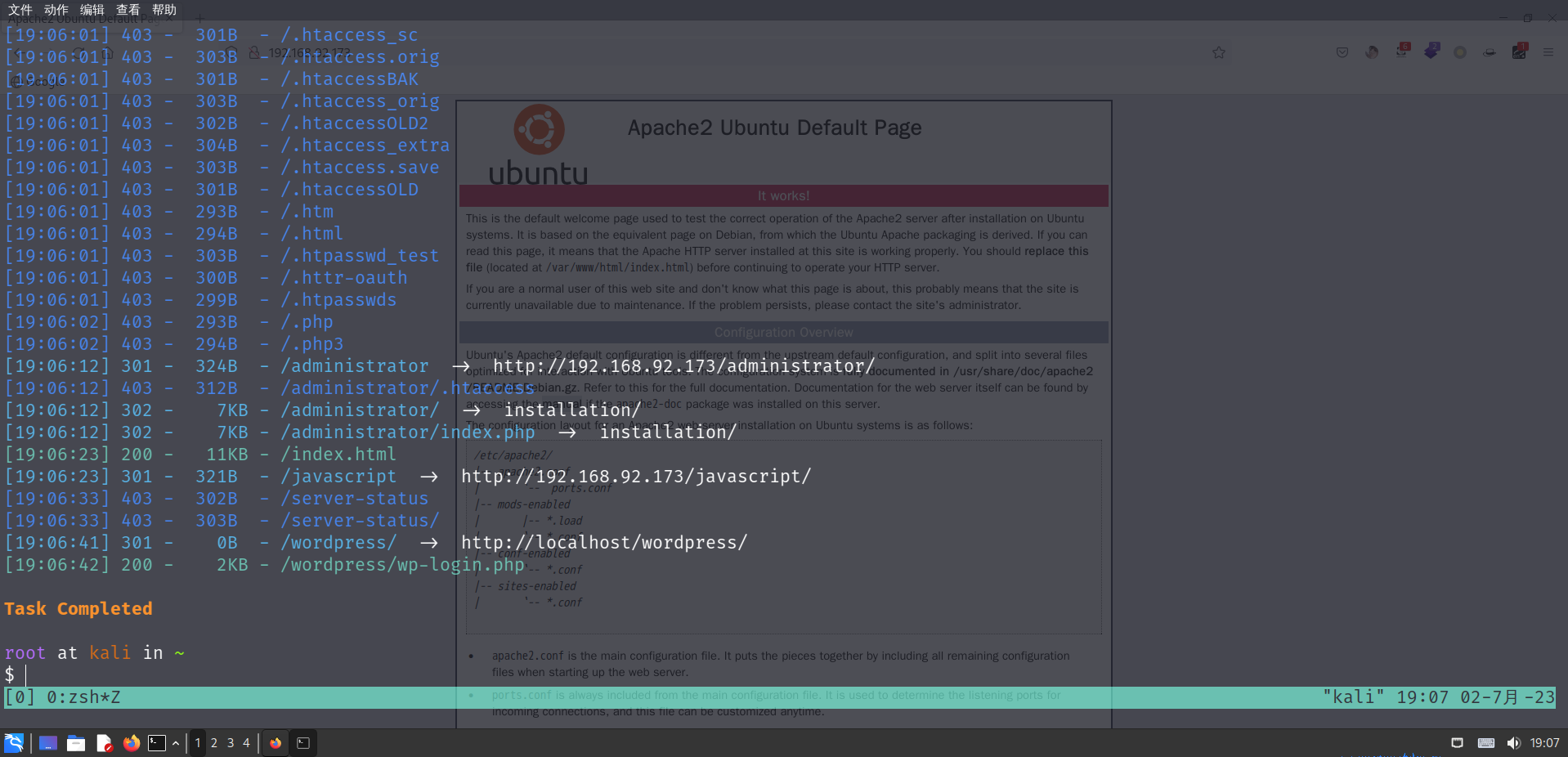The height and width of the screenshot is (757, 1568).
Task: Open the 帮助 menu
Action: 164,10
